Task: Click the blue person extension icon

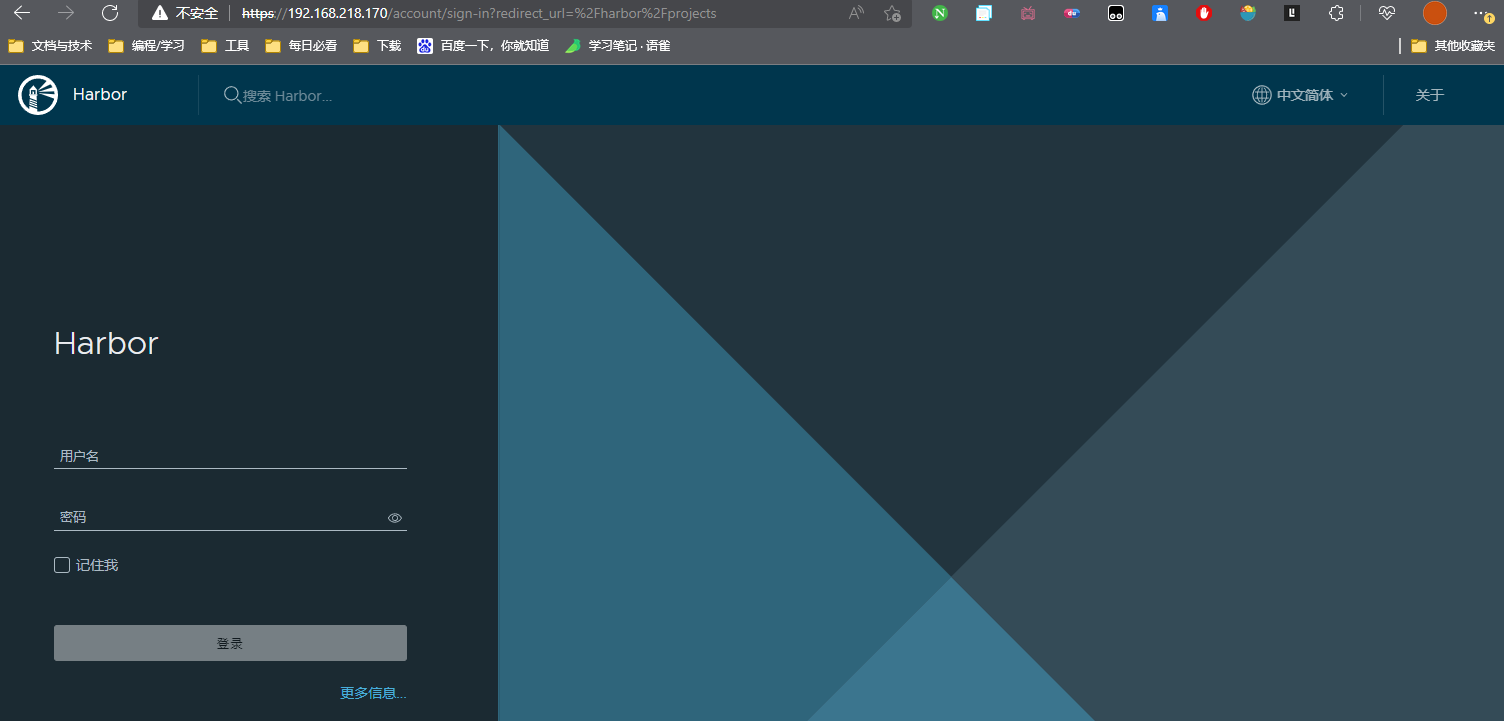Action: (x=1160, y=13)
